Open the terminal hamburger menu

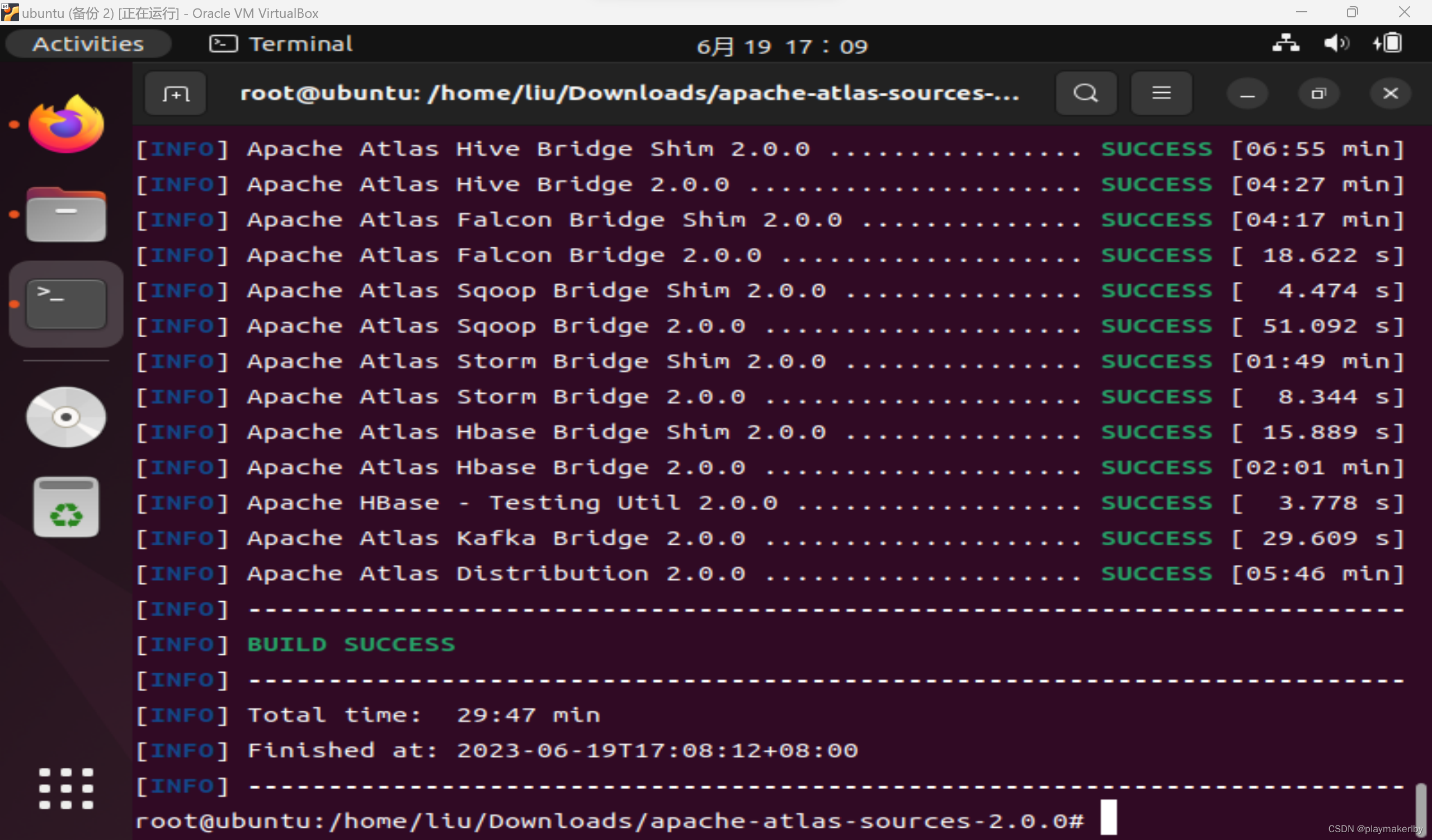[x=1161, y=93]
